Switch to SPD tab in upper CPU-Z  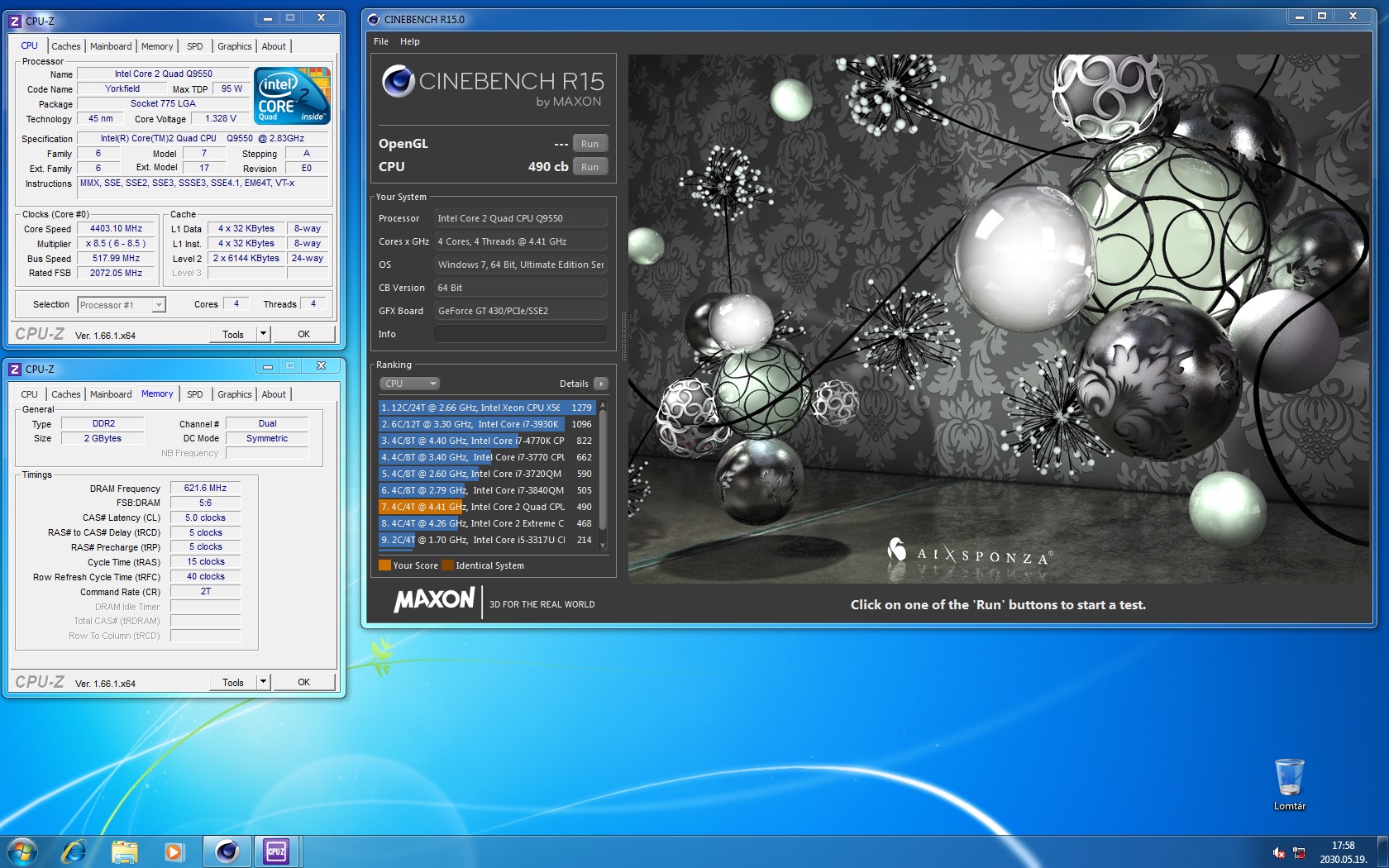point(194,46)
